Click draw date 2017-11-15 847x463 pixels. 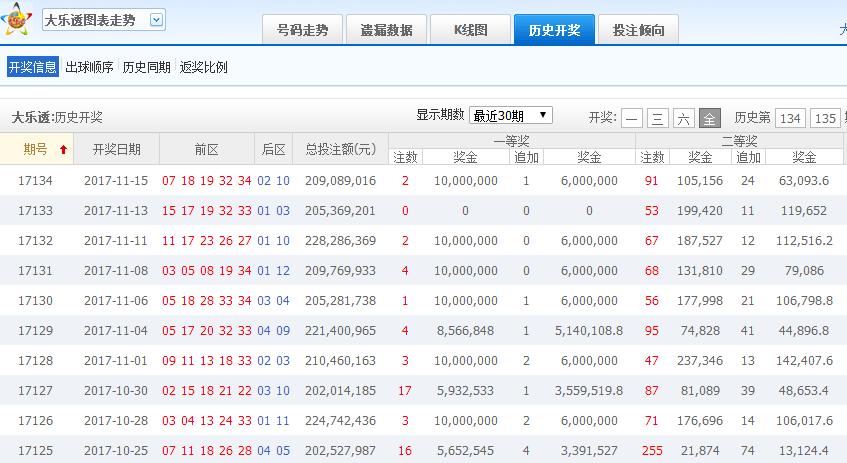click(116, 180)
